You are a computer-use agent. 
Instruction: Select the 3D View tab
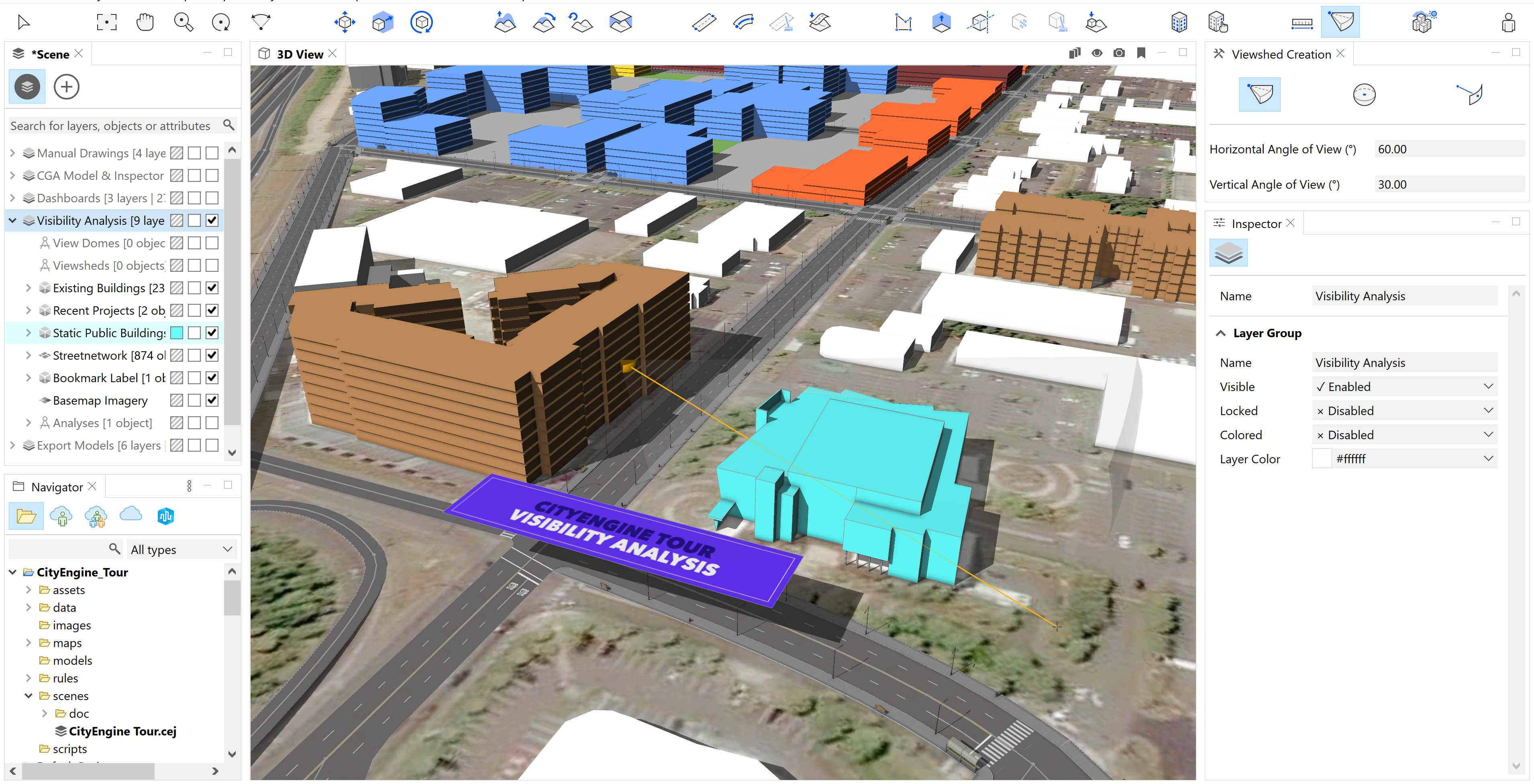pyautogui.click(x=299, y=54)
